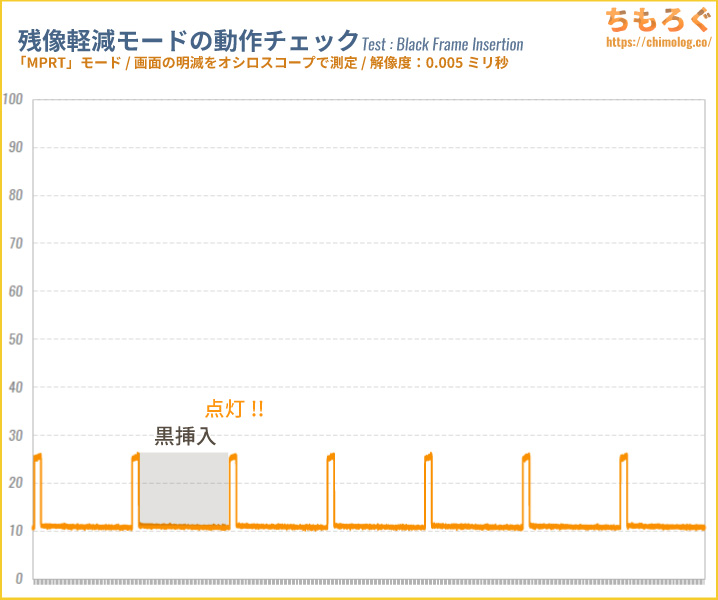Click the ちもろぐ logo
The height and width of the screenshot is (600, 718).
pyautogui.click(x=658, y=21)
